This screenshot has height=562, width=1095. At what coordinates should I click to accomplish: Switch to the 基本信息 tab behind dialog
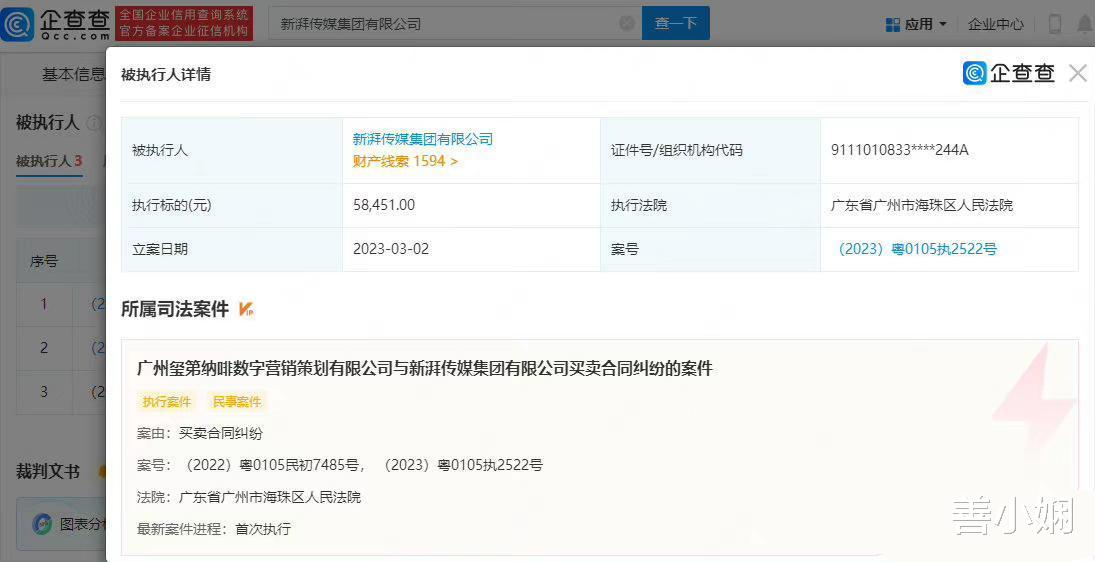[73, 74]
